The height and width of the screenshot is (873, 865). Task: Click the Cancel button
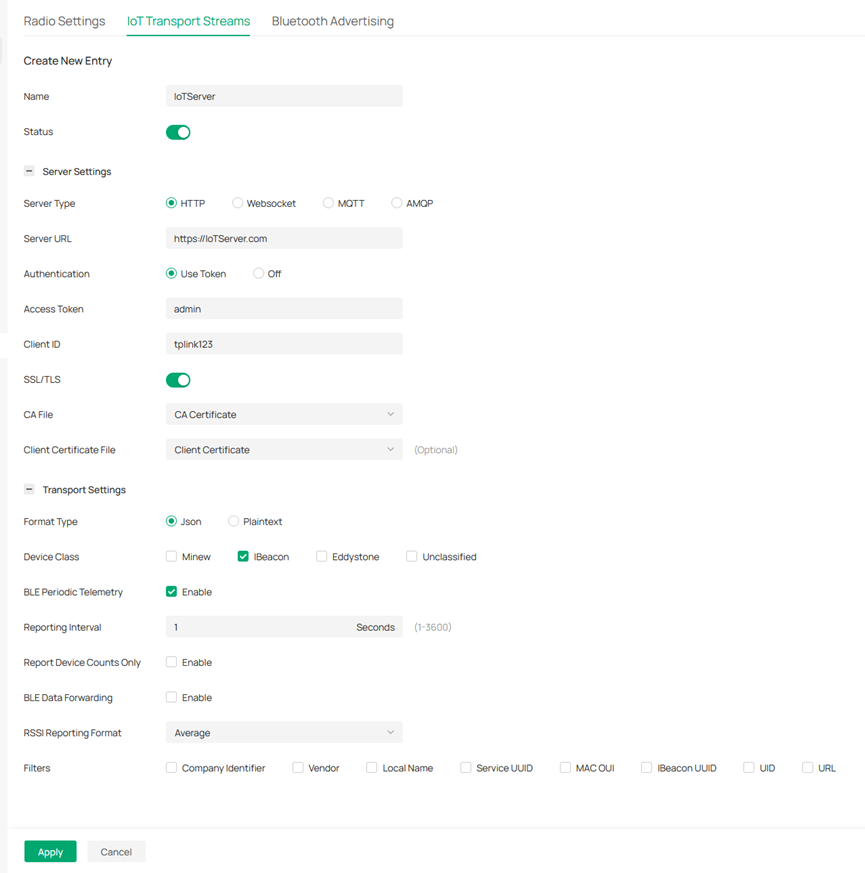[115, 851]
